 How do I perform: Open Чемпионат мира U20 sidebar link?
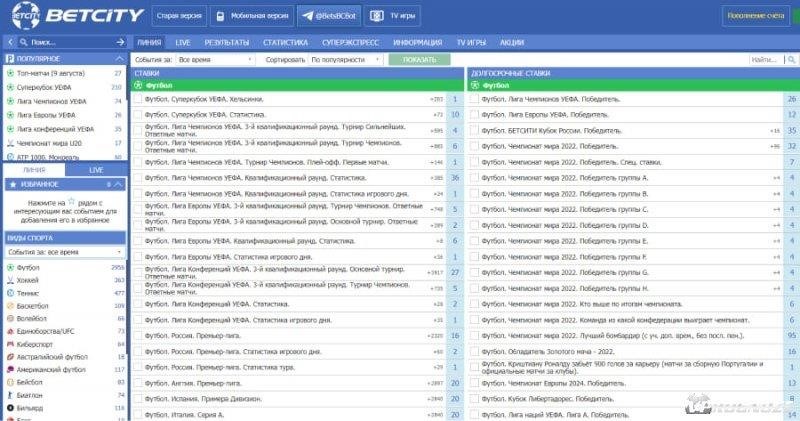[x=49, y=143]
